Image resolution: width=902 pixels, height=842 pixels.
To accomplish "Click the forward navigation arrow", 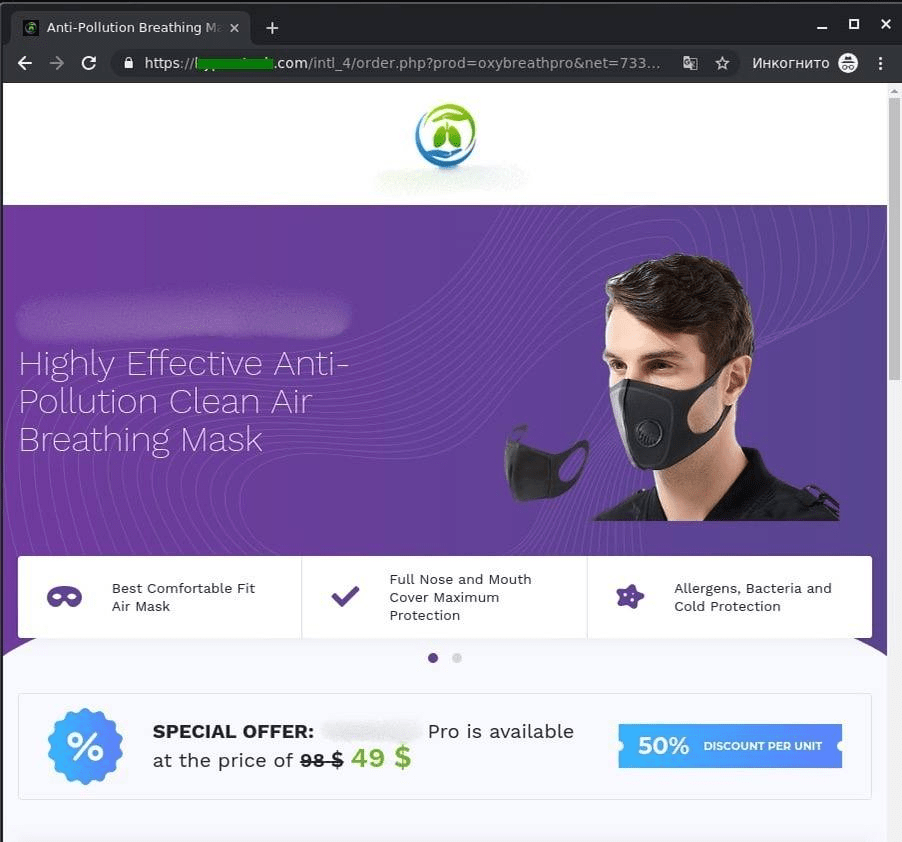I will (x=57, y=63).
